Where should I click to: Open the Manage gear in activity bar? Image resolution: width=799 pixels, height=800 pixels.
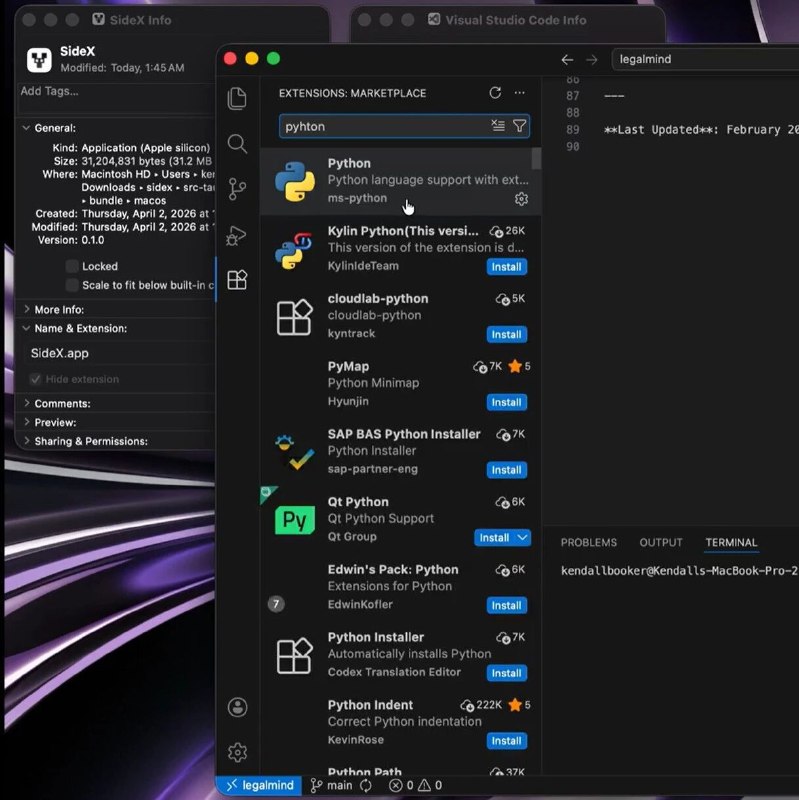coord(237,752)
